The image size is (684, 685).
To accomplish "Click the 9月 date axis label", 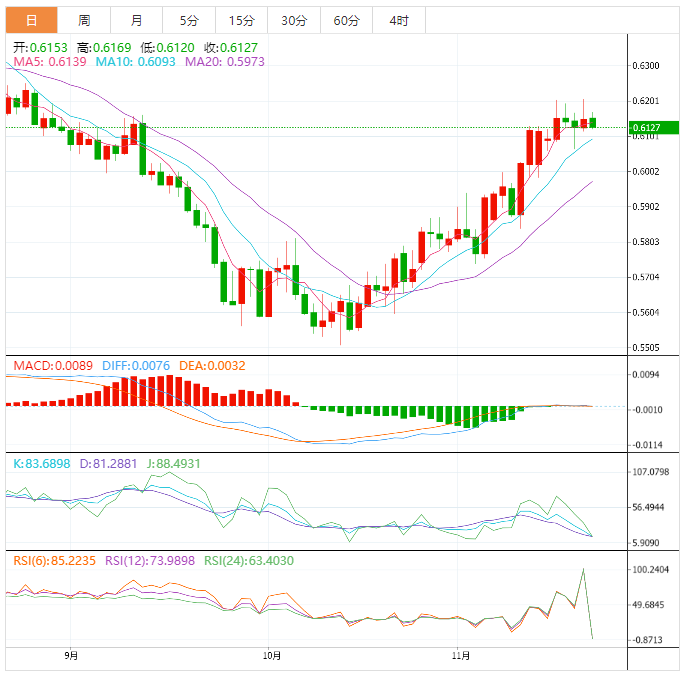I will [71, 656].
